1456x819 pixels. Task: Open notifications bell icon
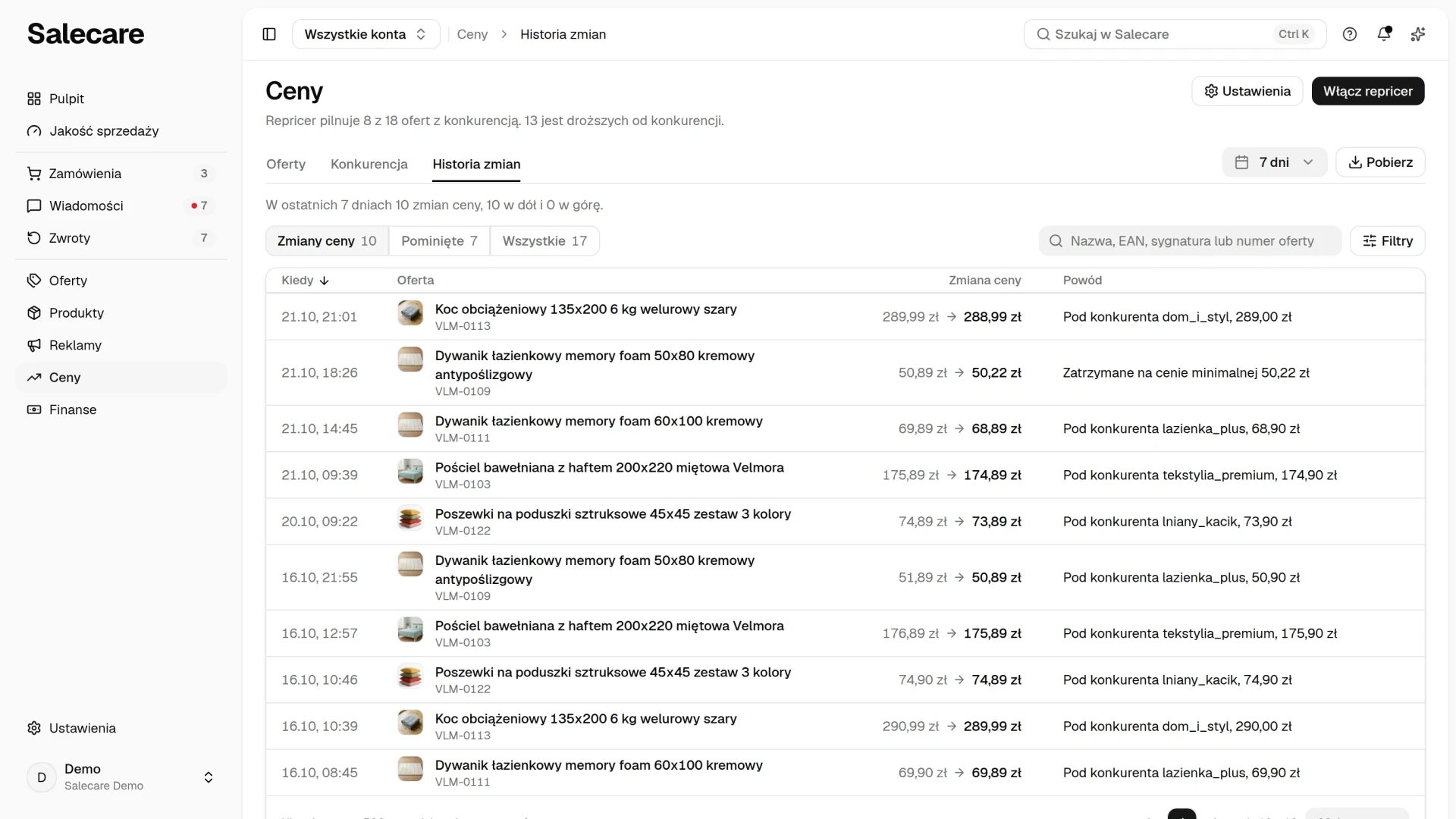(x=1384, y=34)
